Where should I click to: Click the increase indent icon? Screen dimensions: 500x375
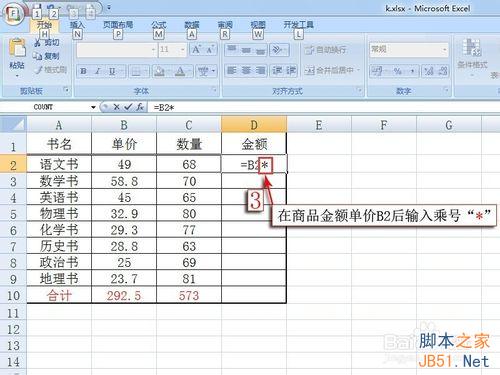(x=291, y=71)
